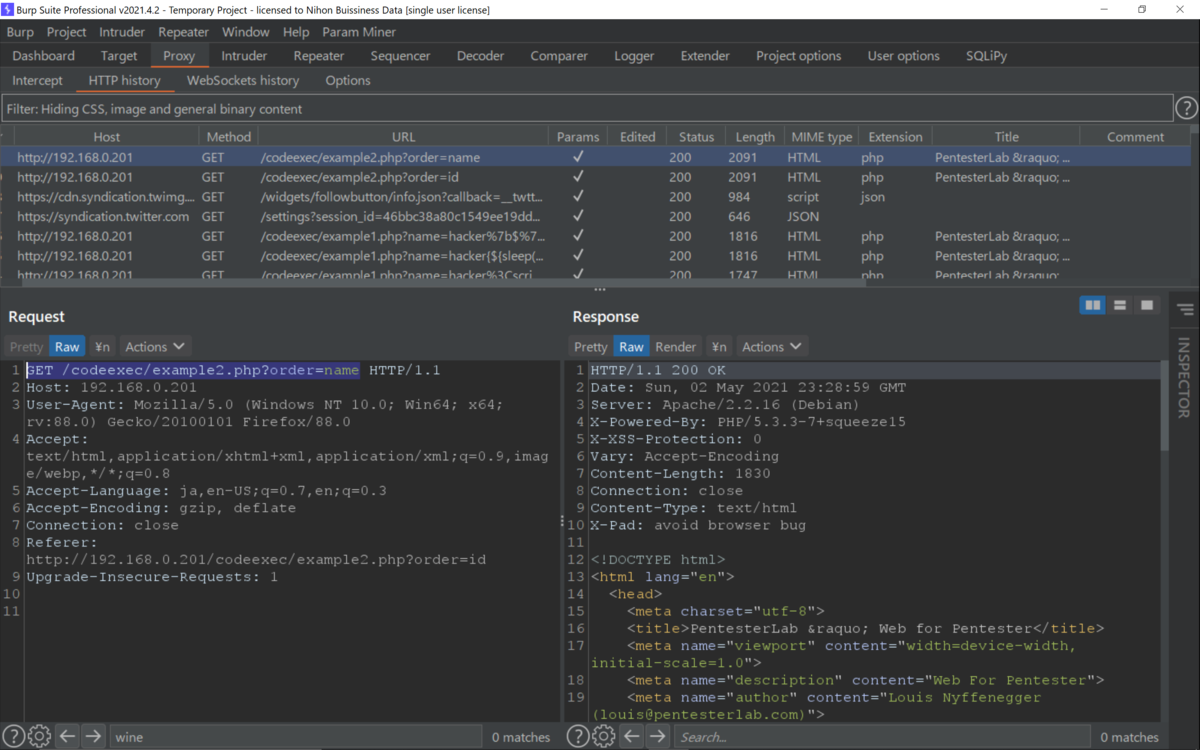Click the filter bar hiding CSS content
The height and width of the screenshot is (750, 1200).
coord(587,108)
